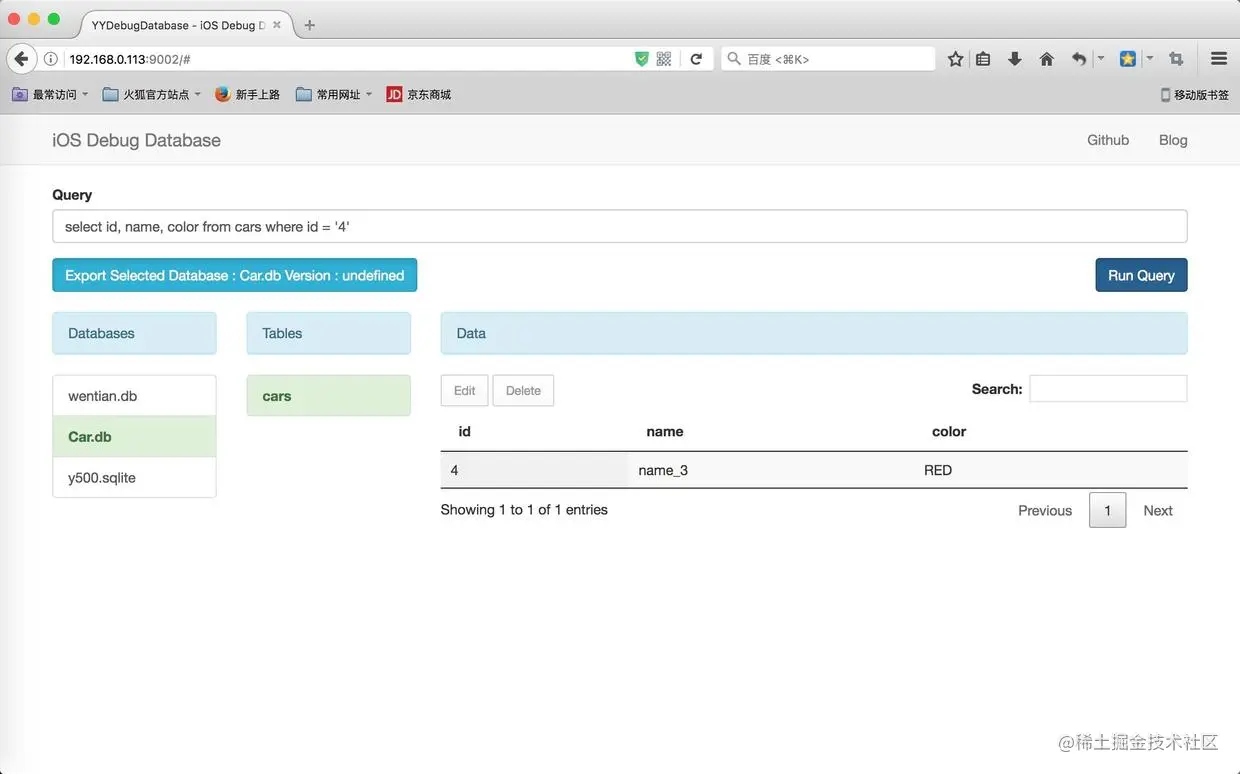Reload the page with refresh icon
The image size is (1240, 774).
[696, 59]
